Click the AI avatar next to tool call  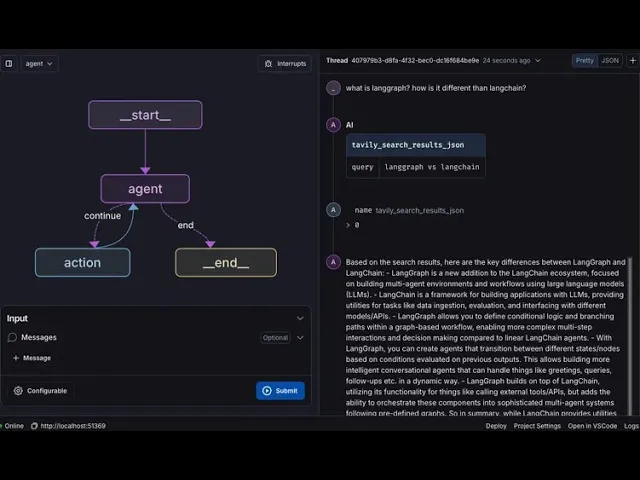pos(333,125)
